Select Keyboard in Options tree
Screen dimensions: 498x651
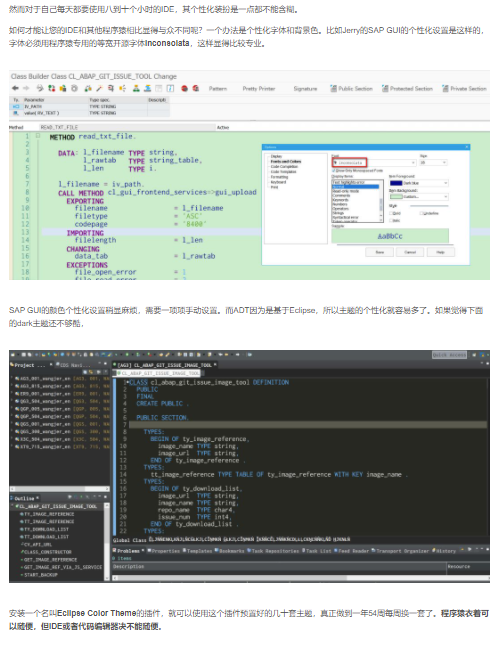tap(278, 182)
